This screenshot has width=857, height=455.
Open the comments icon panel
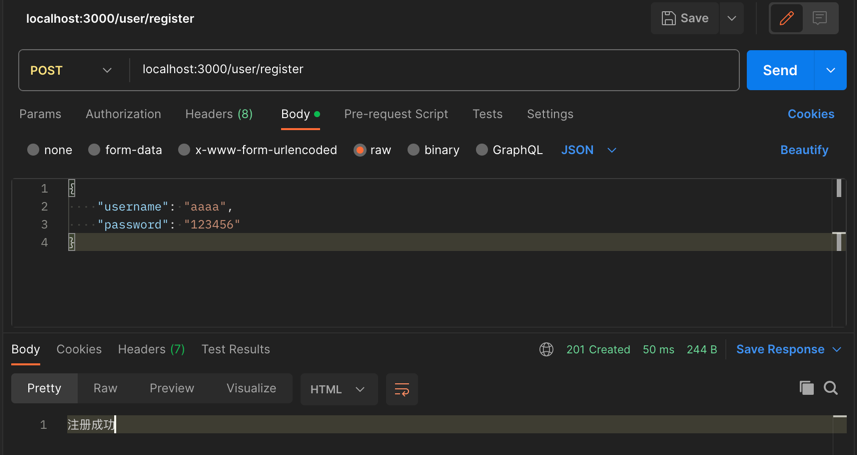point(820,18)
